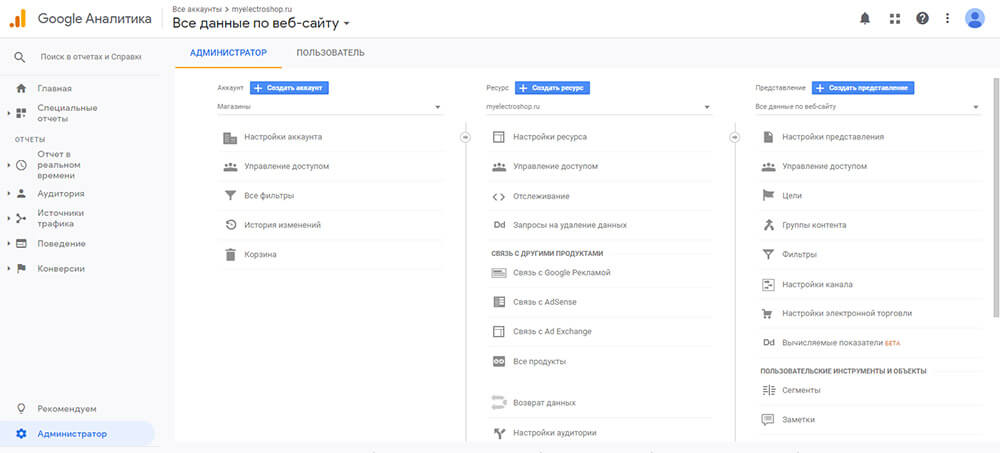This screenshot has height=453, width=1000.
Task: Click the Google Analytics logo icon
Action: coord(17,19)
